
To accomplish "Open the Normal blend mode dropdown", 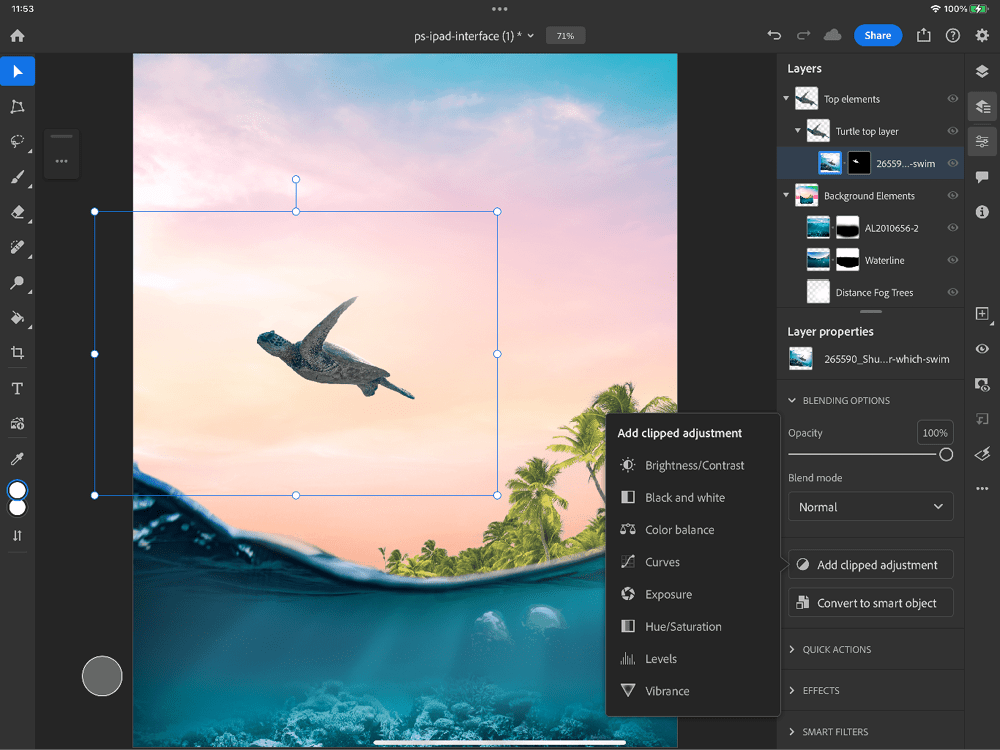I will coord(871,507).
